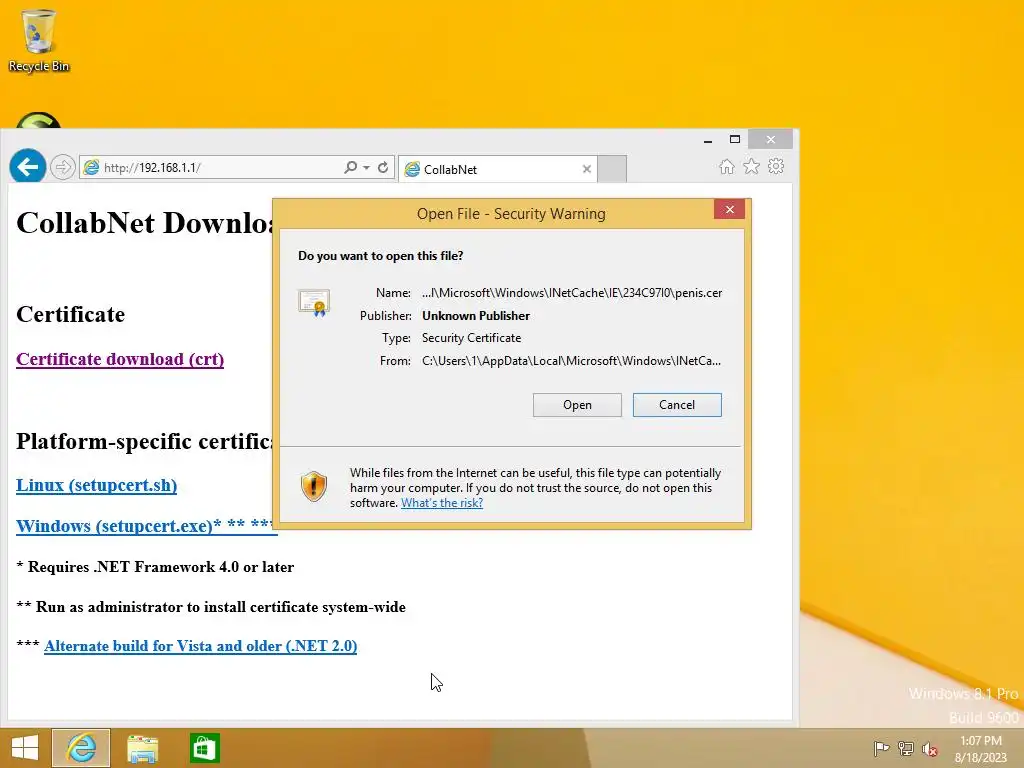
Task: Open File Explorer from taskbar
Action: [x=142, y=748]
